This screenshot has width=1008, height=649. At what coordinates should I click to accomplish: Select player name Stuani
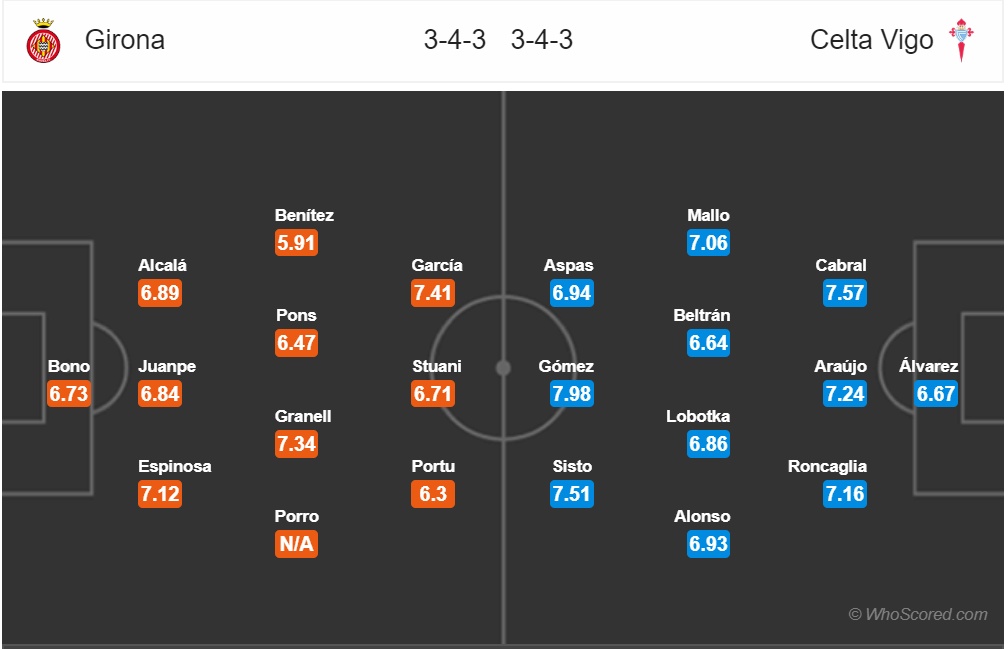(436, 366)
